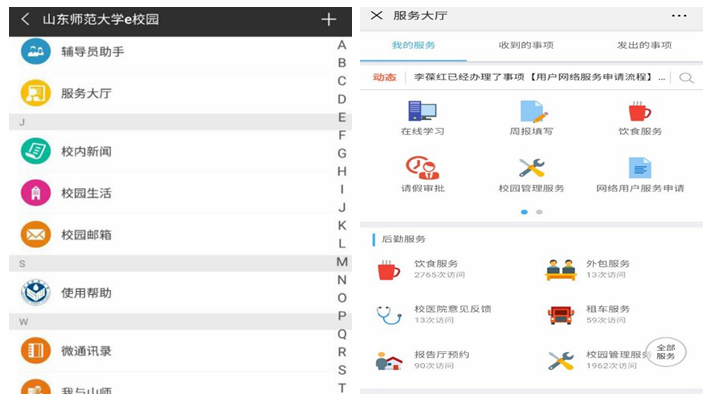Open 辅导员助手 icon in list
This screenshot has width=712, height=400.
click(x=35, y=51)
